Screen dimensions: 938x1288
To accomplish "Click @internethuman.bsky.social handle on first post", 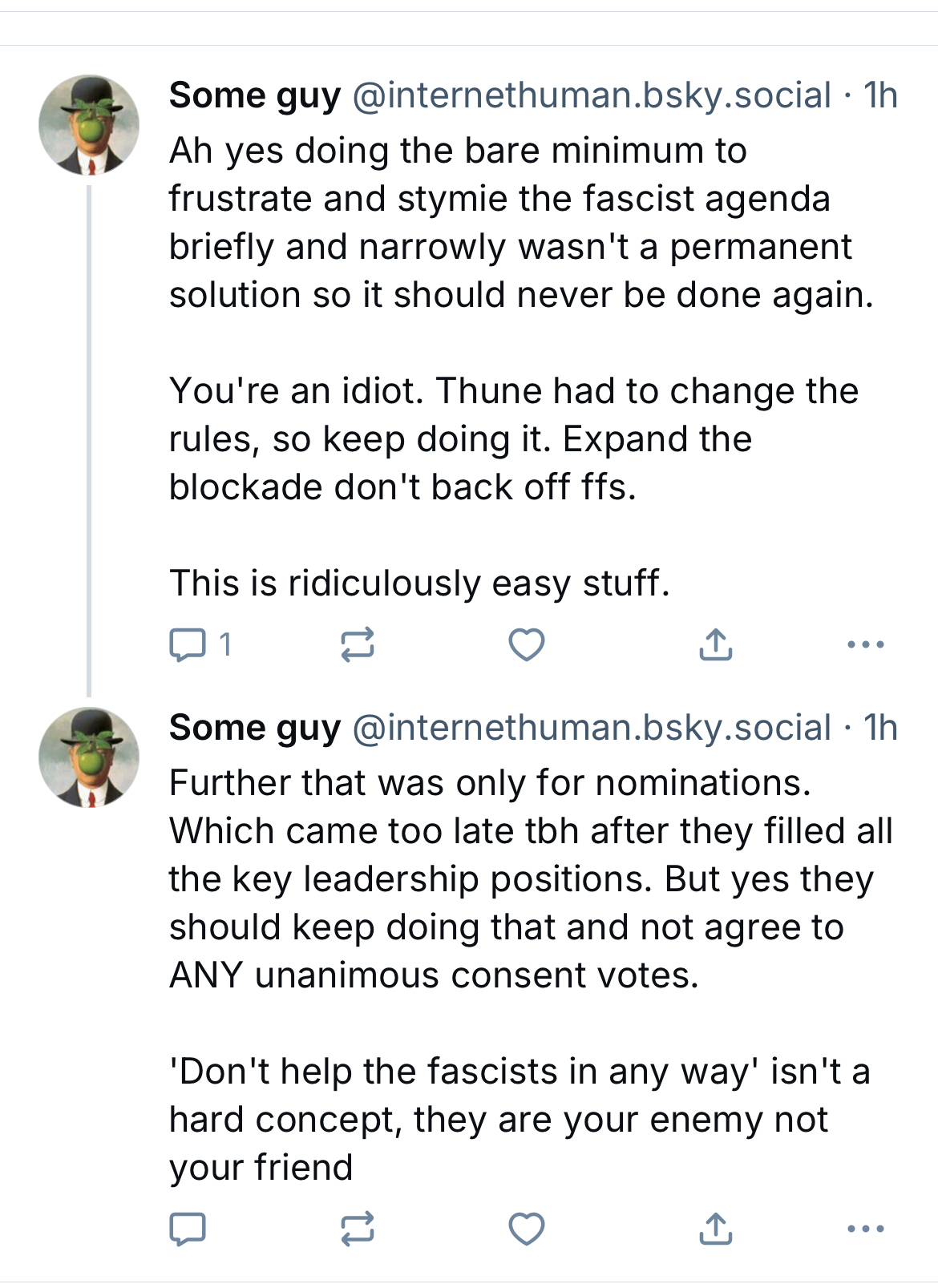I will [x=592, y=96].
